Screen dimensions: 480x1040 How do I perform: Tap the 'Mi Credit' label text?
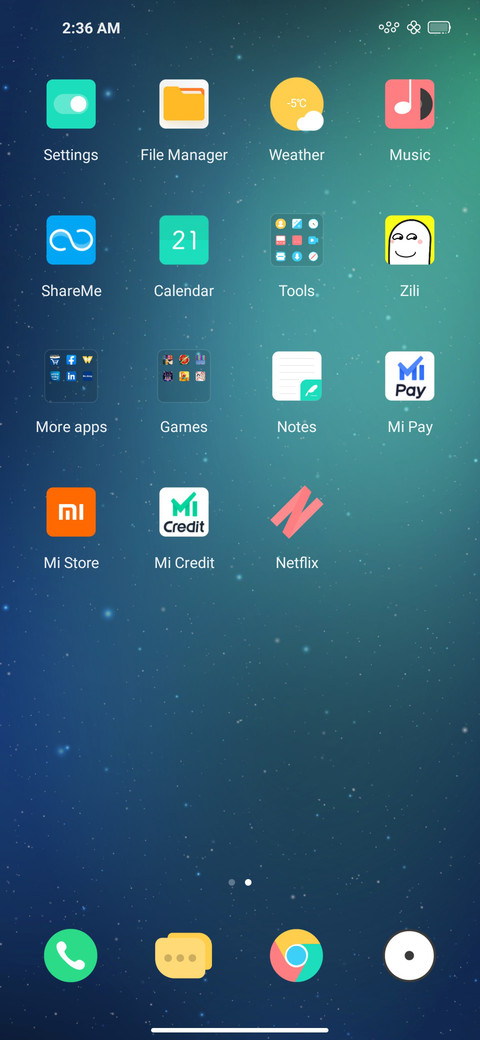pos(184,563)
